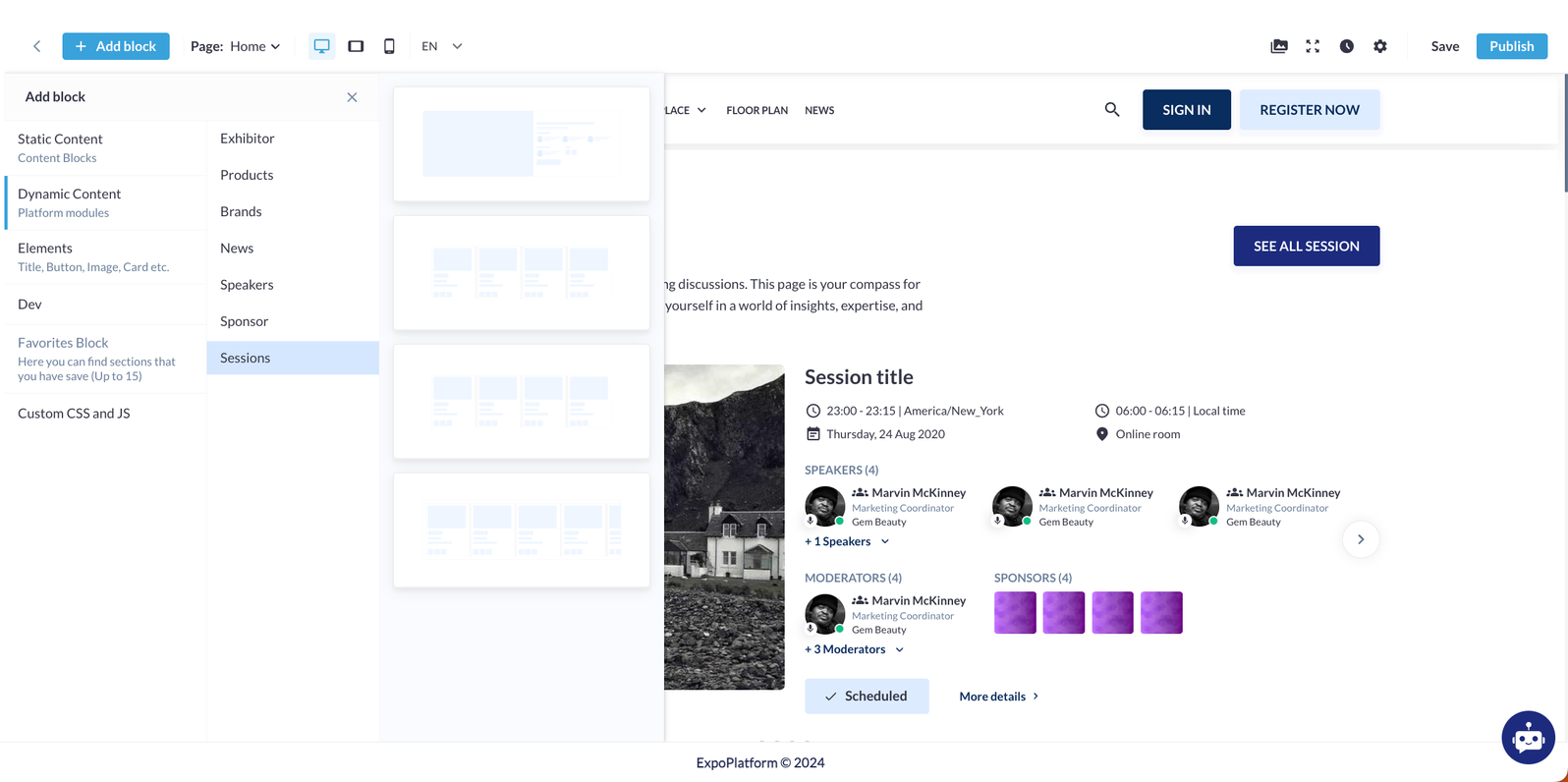1568x782 pixels.
Task: Open NEWS link in site navigation
Action: pos(819,110)
